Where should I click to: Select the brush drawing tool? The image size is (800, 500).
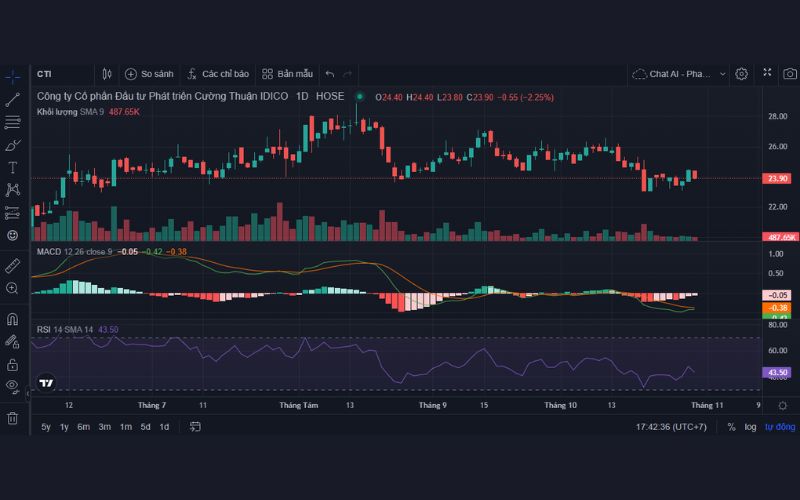pos(12,145)
